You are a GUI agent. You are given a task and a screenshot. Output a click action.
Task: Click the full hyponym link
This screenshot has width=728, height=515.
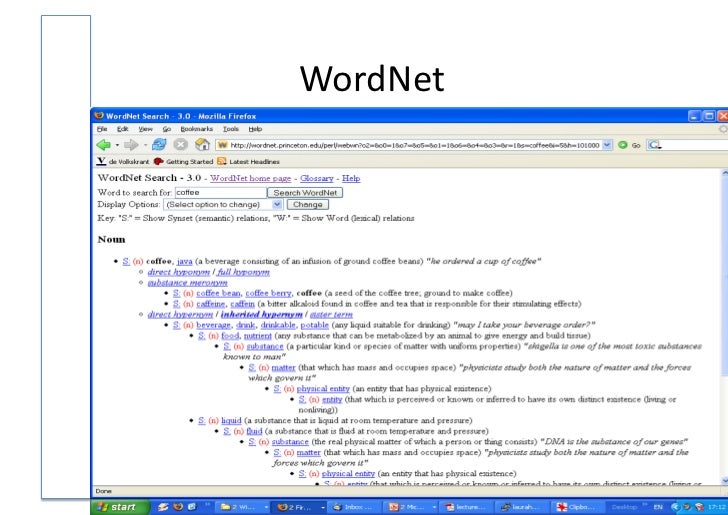243,272
